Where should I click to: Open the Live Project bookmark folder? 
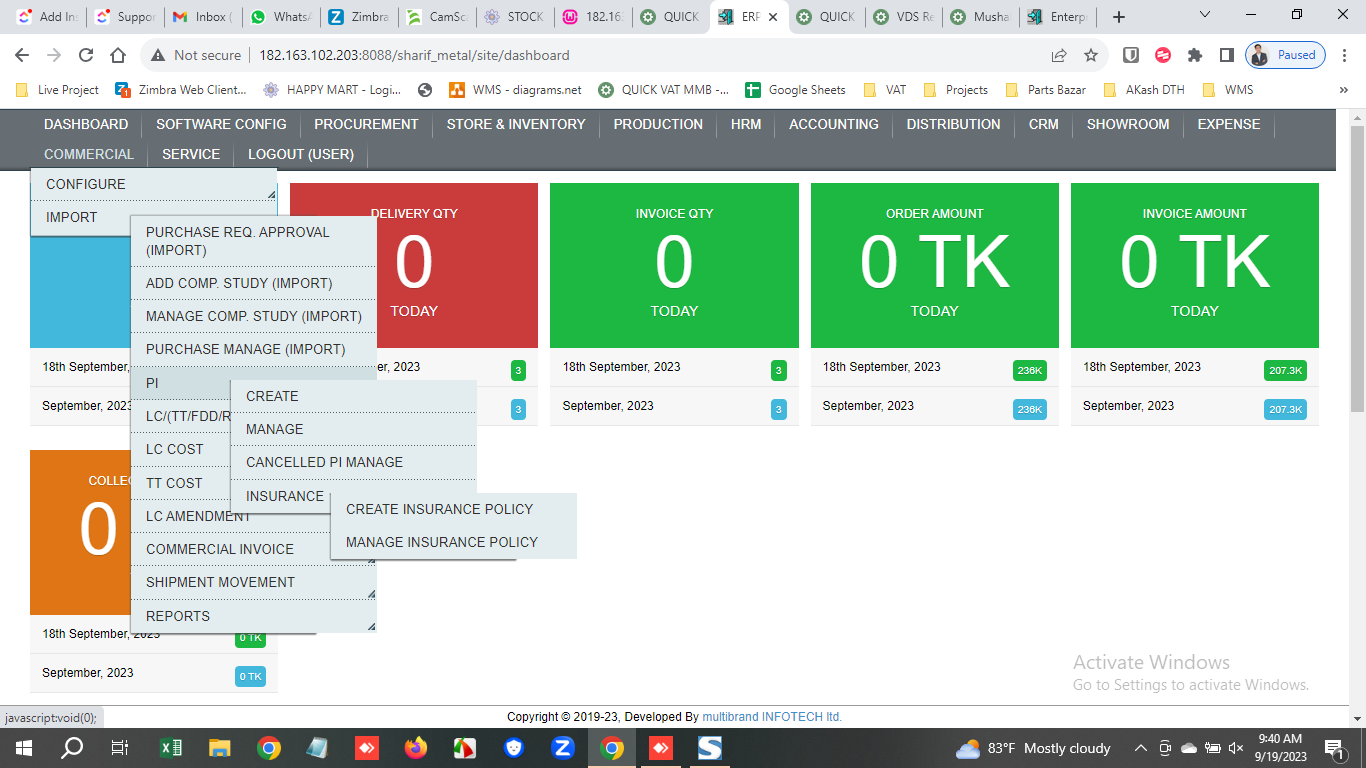coord(58,90)
